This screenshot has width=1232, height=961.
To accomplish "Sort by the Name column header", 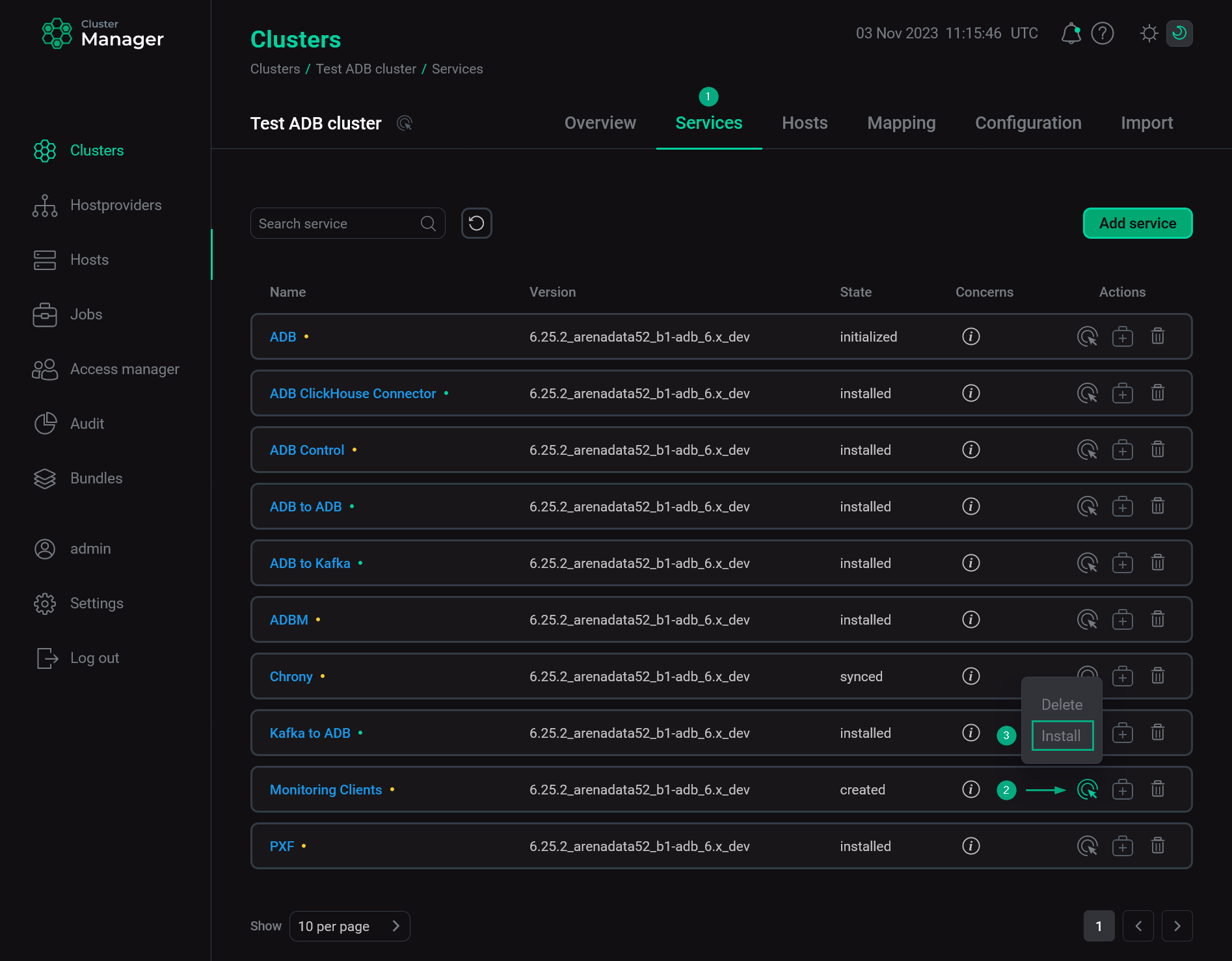I will (288, 292).
